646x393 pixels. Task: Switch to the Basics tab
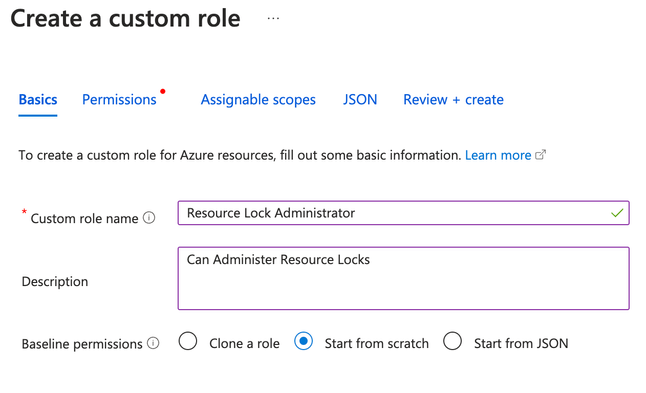[x=38, y=100]
